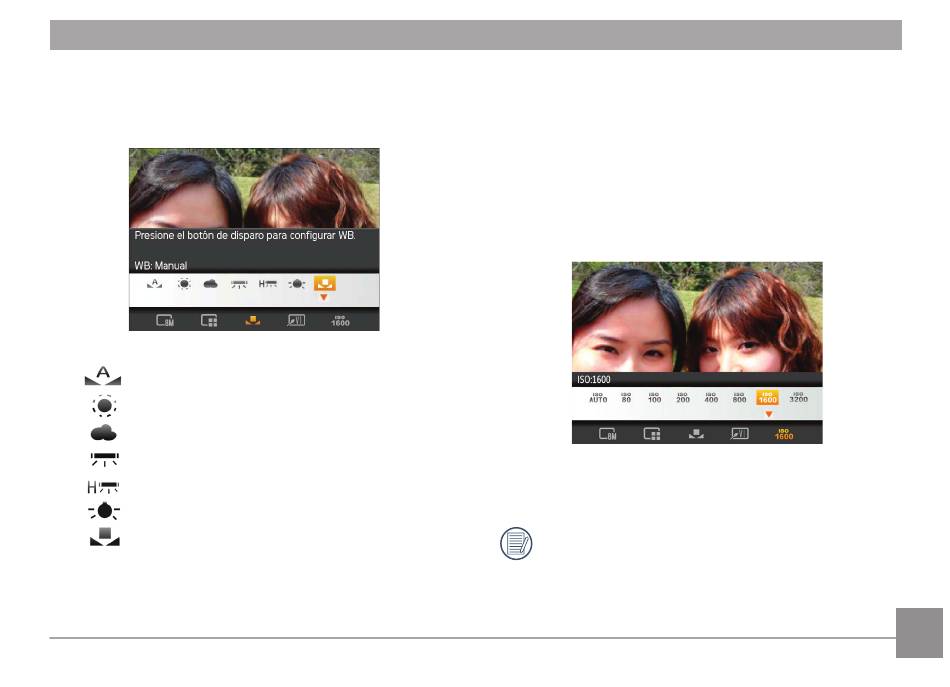Open color effect icon on ISO screen bar

tap(740, 434)
